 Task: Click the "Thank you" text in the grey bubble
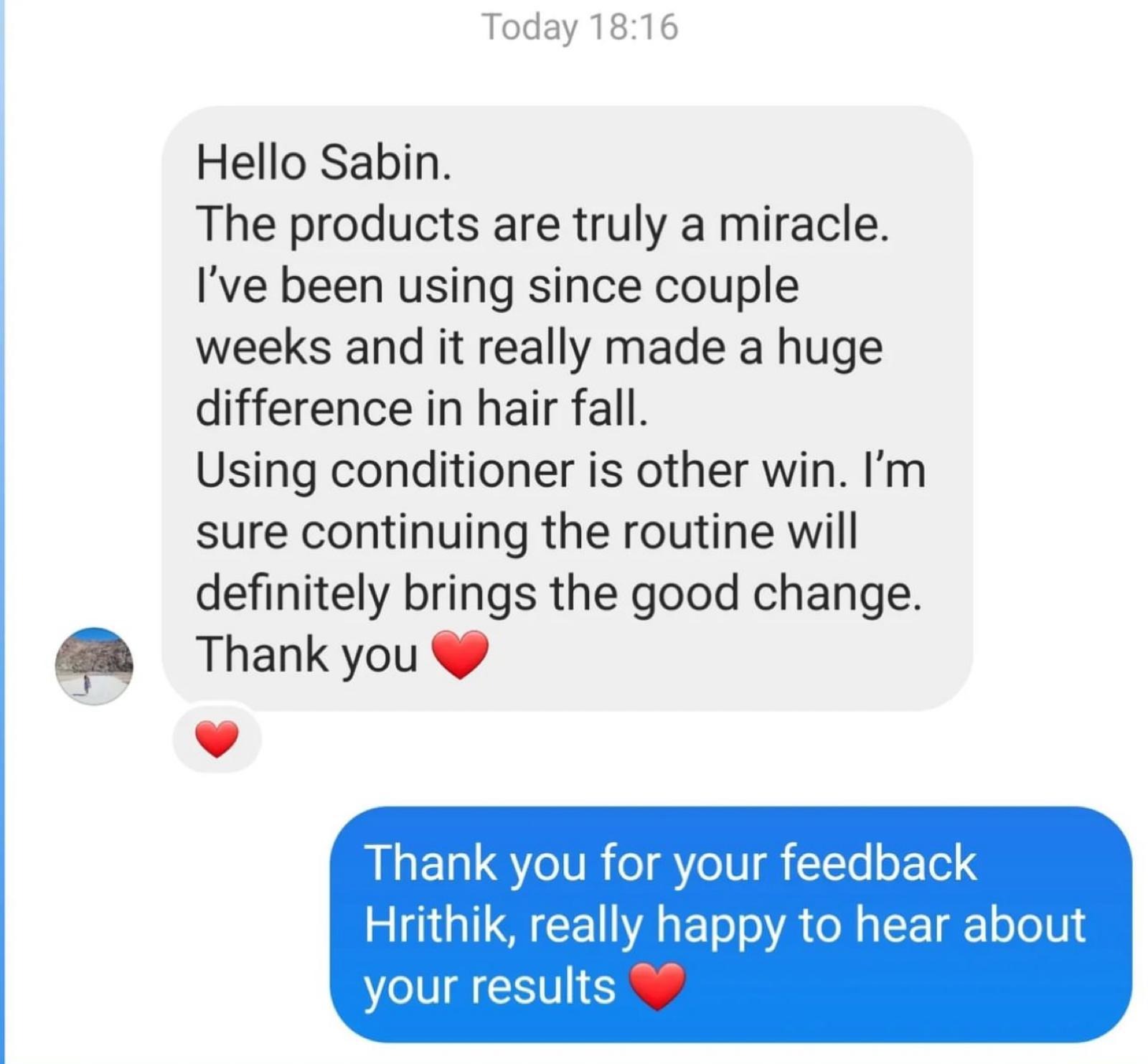[307, 656]
